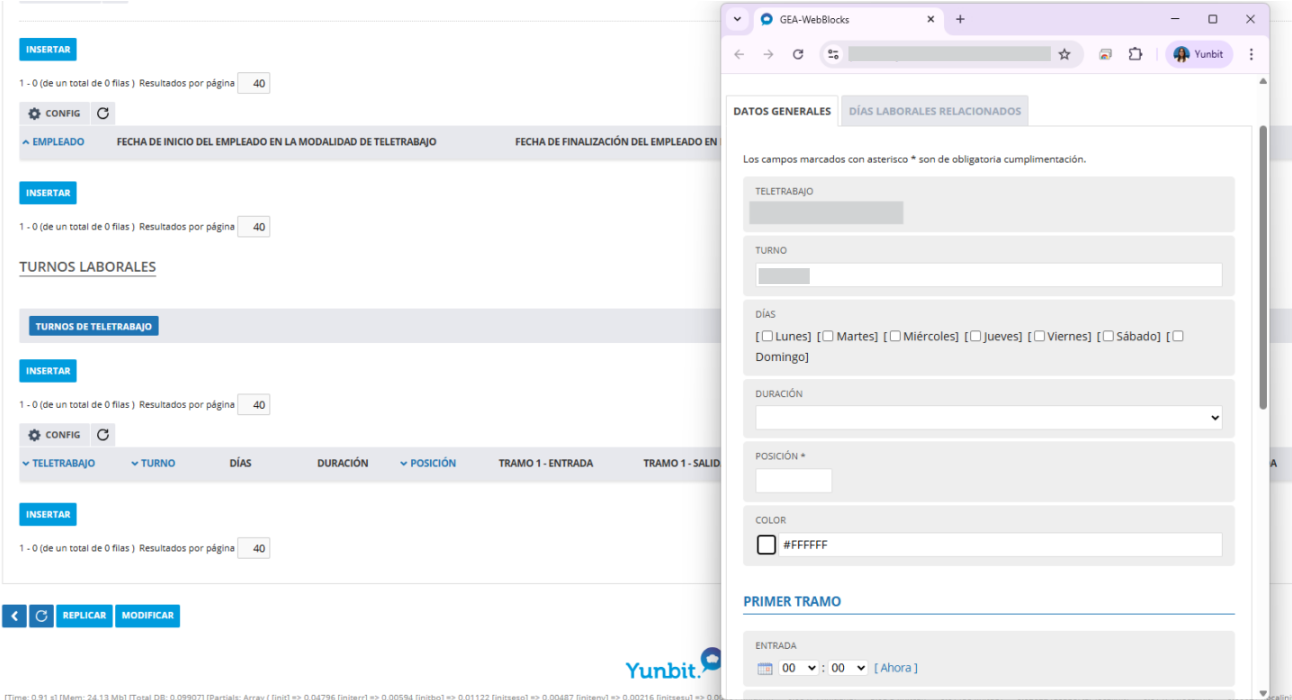Image resolution: width=1292 pixels, height=700 pixels.
Task: Expand the Entrada hour dropdown
Action: pyautogui.click(x=798, y=668)
